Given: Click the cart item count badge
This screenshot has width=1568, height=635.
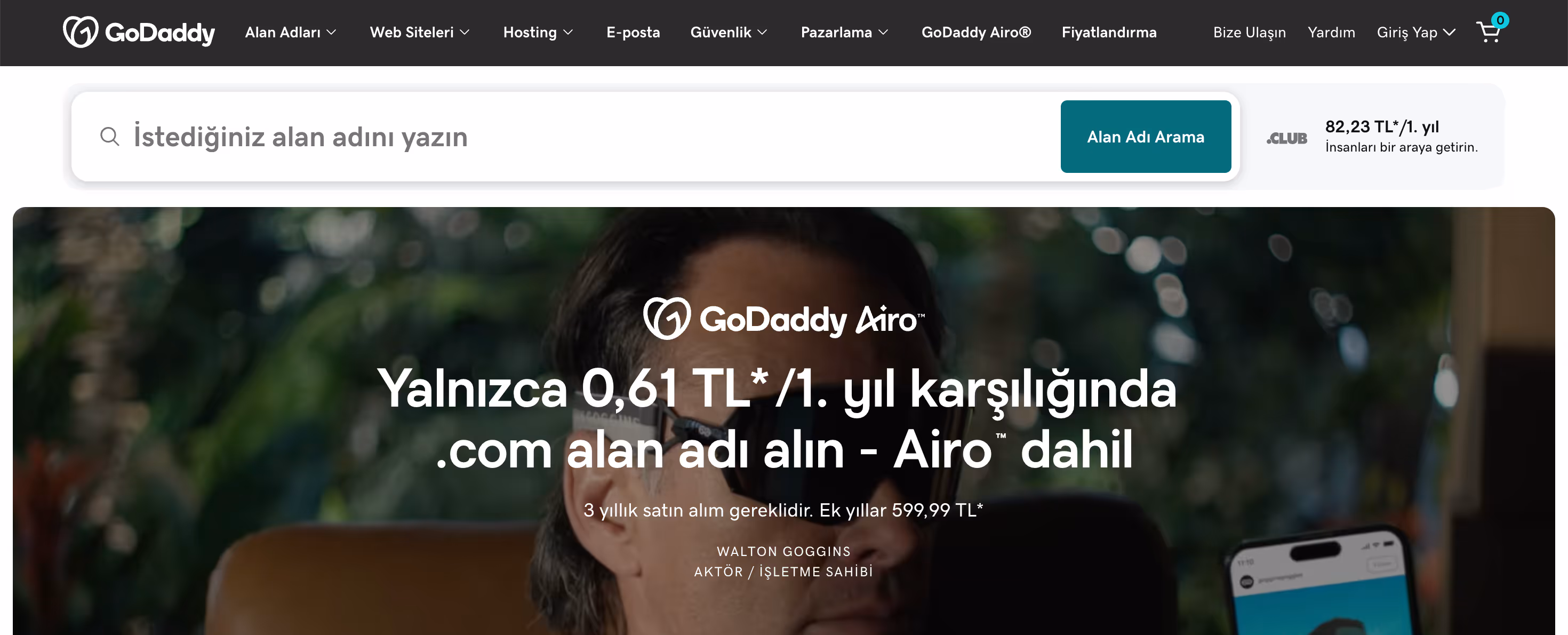Looking at the screenshot, I should 1500,20.
